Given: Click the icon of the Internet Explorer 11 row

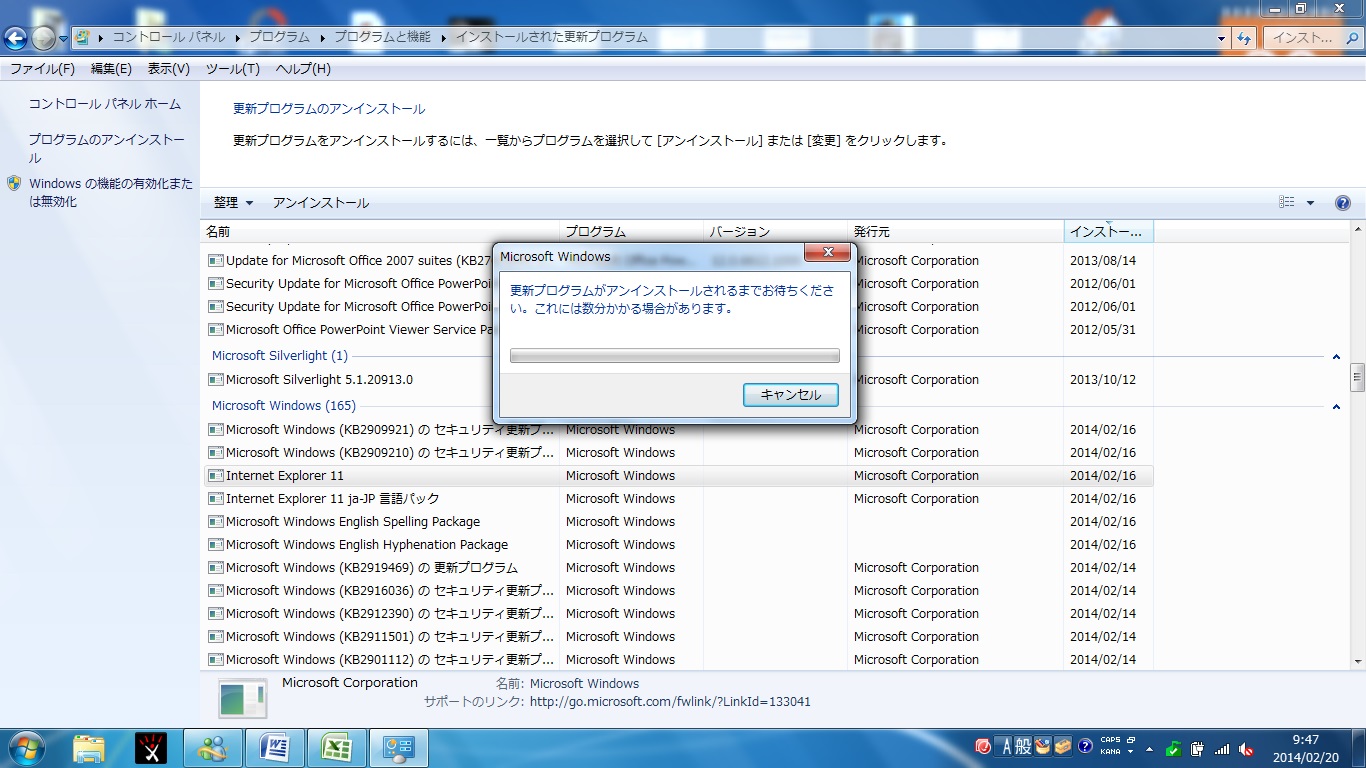Looking at the screenshot, I should pyautogui.click(x=215, y=476).
